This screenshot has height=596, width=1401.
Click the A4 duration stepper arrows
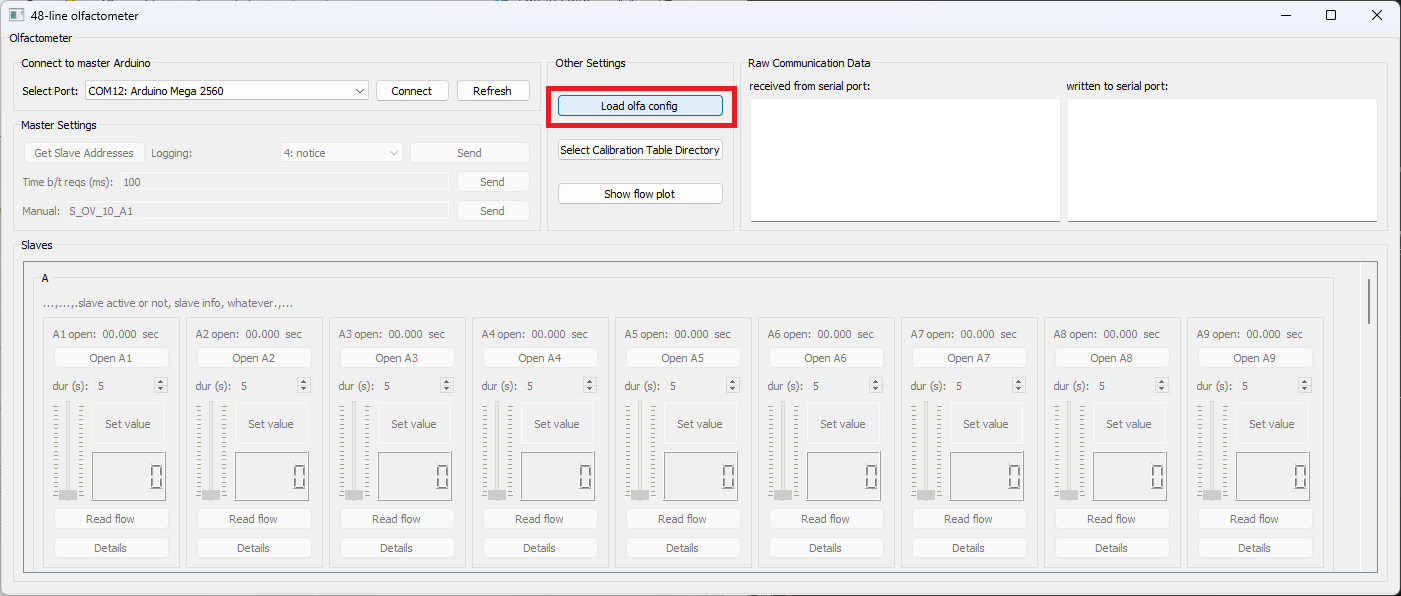click(590, 385)
